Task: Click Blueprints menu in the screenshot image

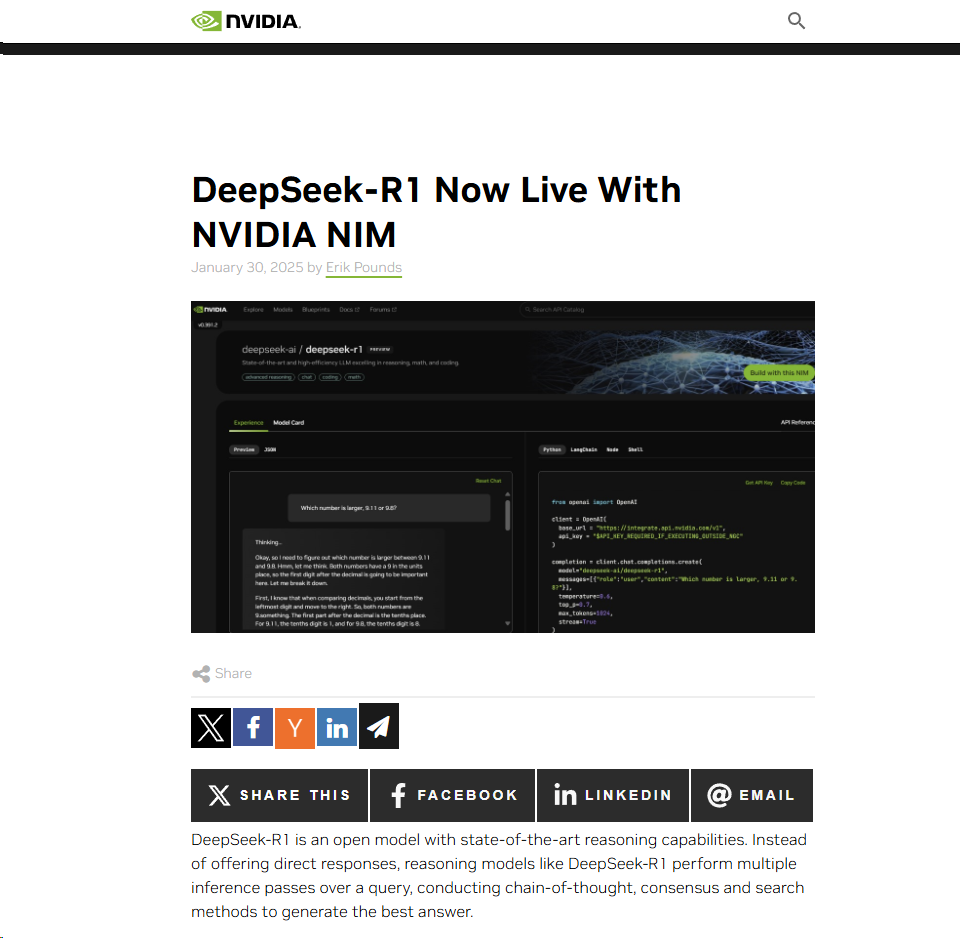Action: click(x=316, y=310)
